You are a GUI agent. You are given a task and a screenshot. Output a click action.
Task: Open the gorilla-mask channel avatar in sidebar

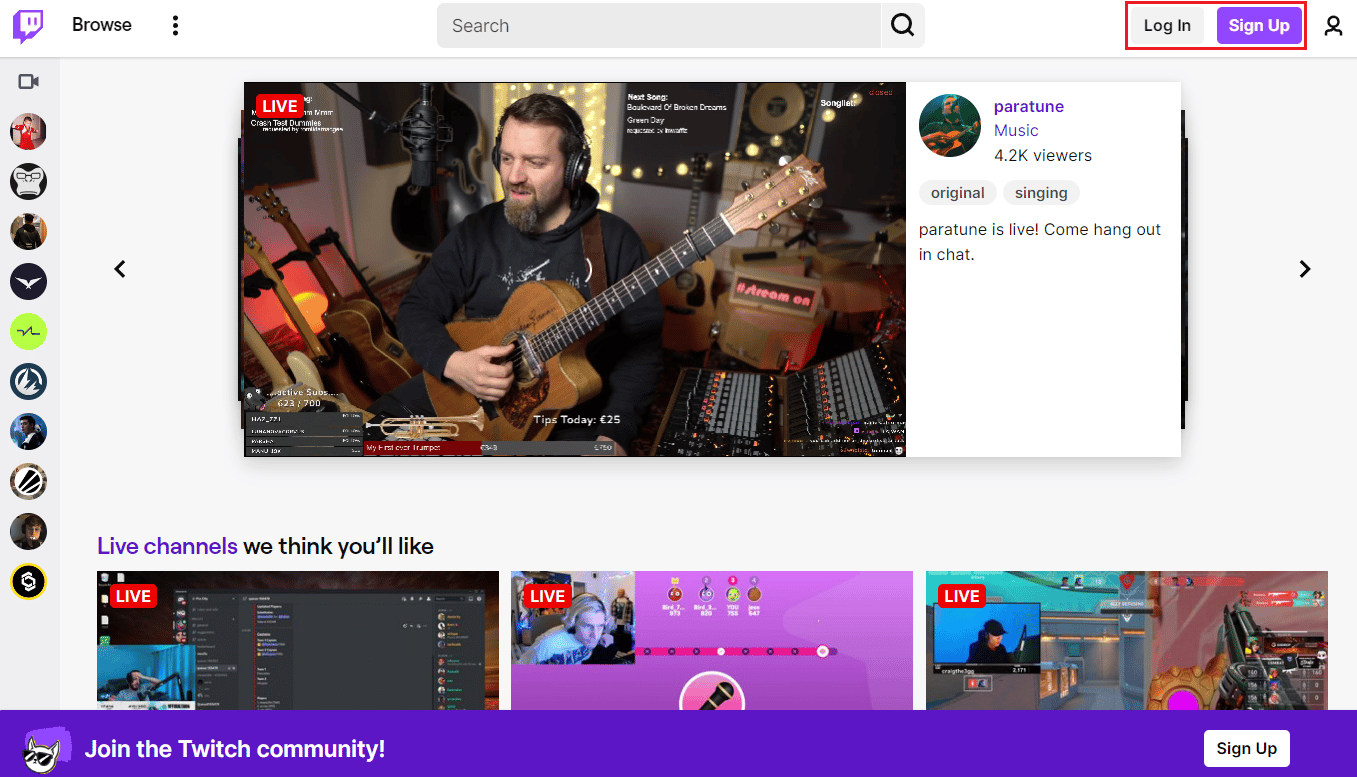[x=28, y=181]
